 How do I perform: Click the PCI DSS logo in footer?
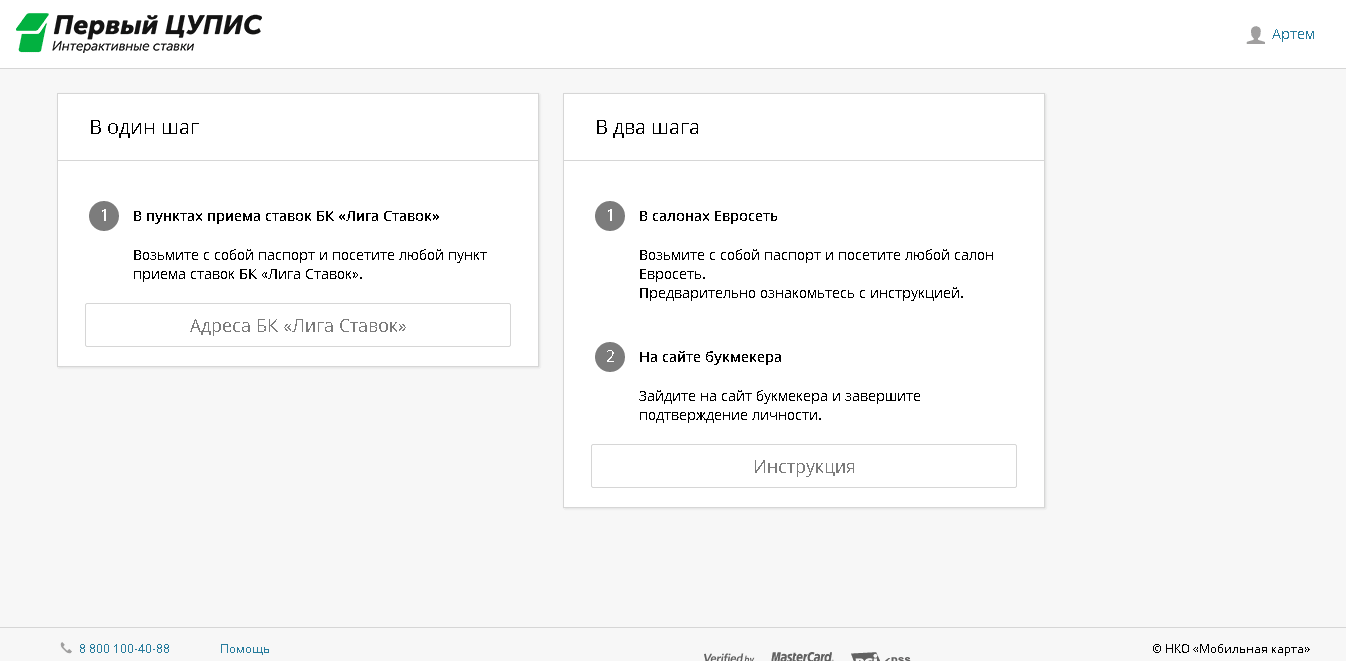(x=880, y=657)
